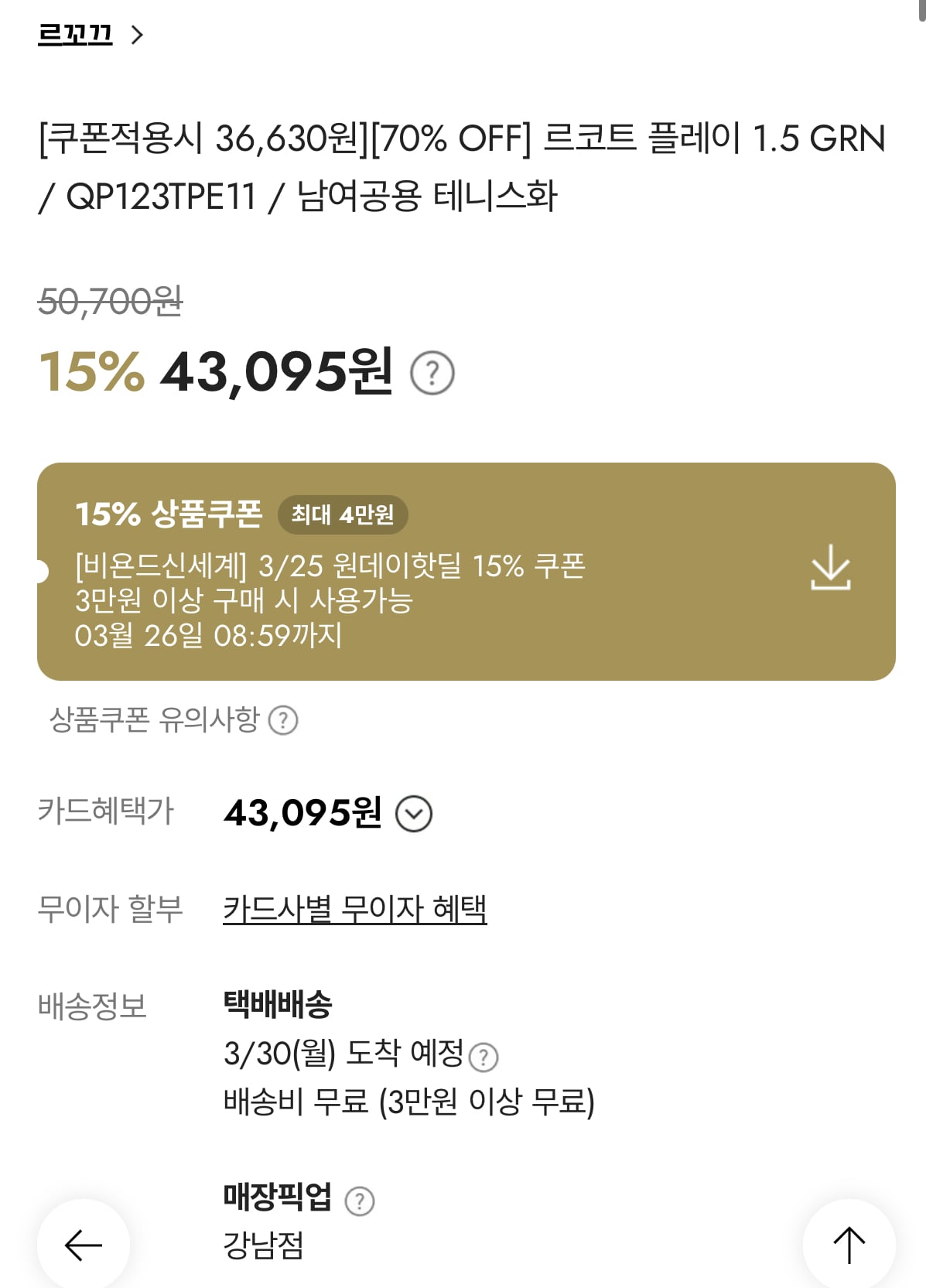933x1288 pixels.
Task: Open the price detail help icon beside 43,095원
Action: (433, 374)
